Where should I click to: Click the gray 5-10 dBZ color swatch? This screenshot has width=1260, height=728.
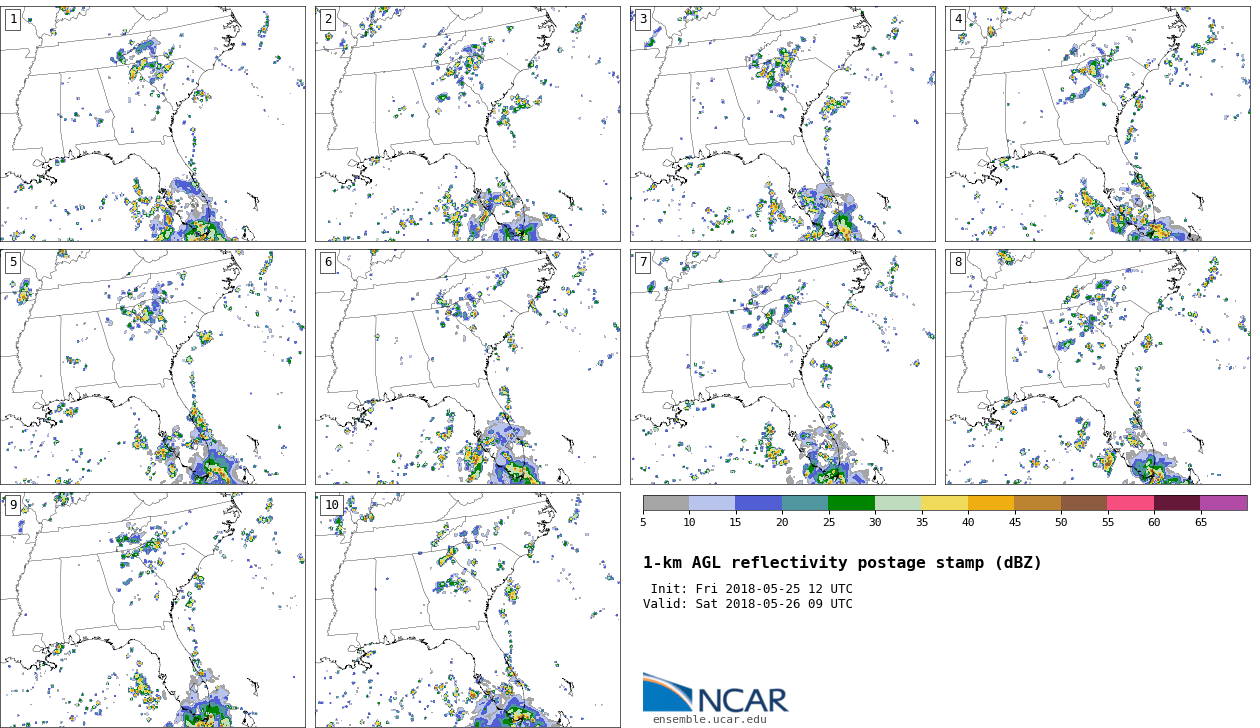tap(666, 503)
